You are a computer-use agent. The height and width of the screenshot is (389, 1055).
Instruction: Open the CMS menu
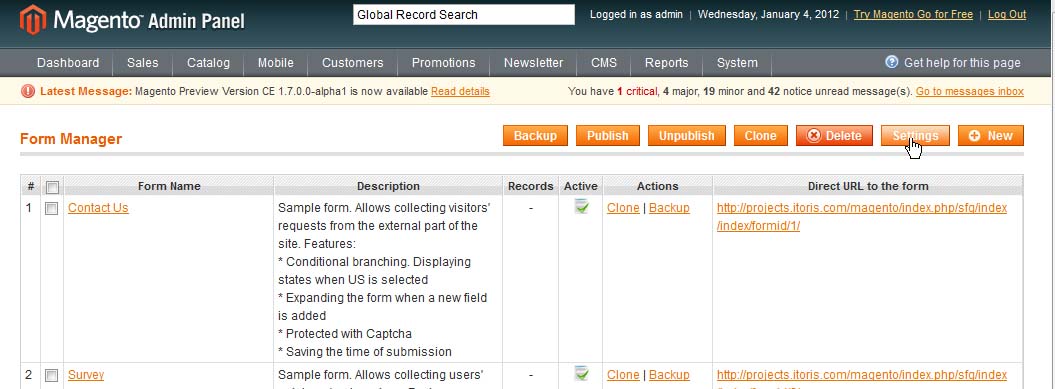point(604,63)
